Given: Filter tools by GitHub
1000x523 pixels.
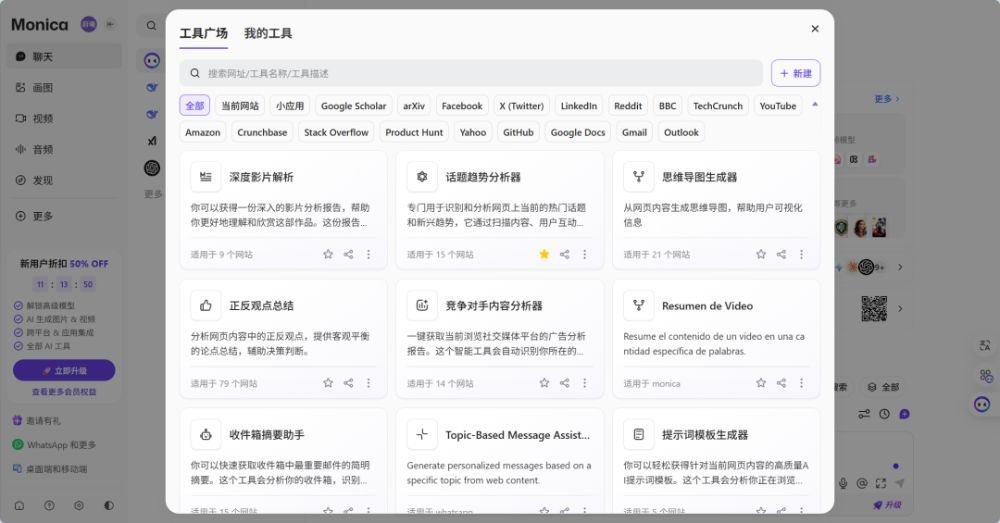Looking at the screenshot, I should 518,133.
